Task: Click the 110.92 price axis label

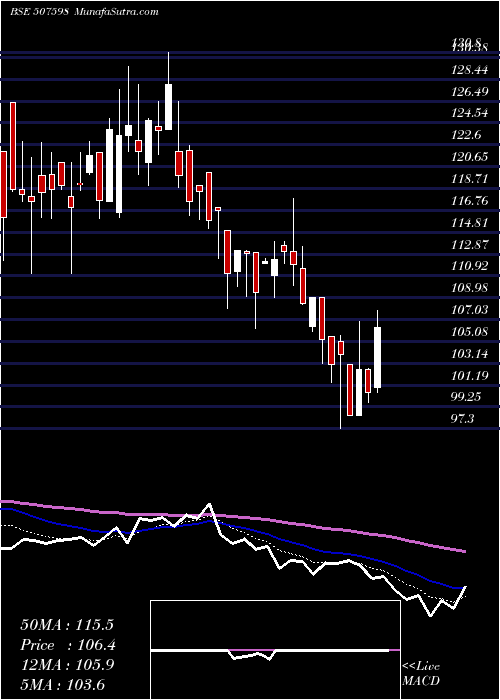Action: 470,266
